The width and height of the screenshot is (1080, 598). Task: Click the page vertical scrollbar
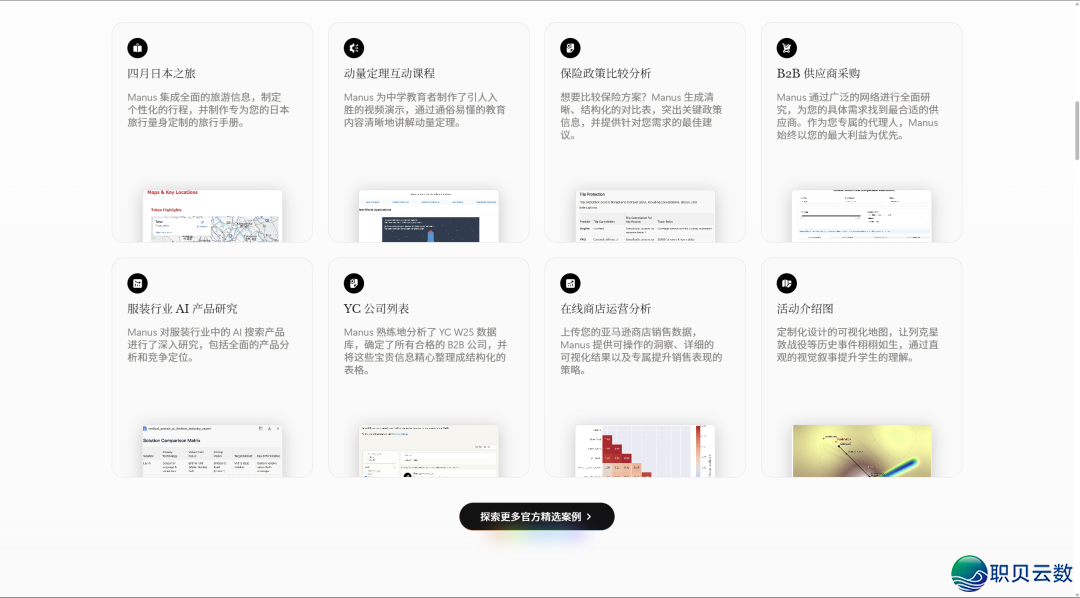click(x=1076, y=130)
